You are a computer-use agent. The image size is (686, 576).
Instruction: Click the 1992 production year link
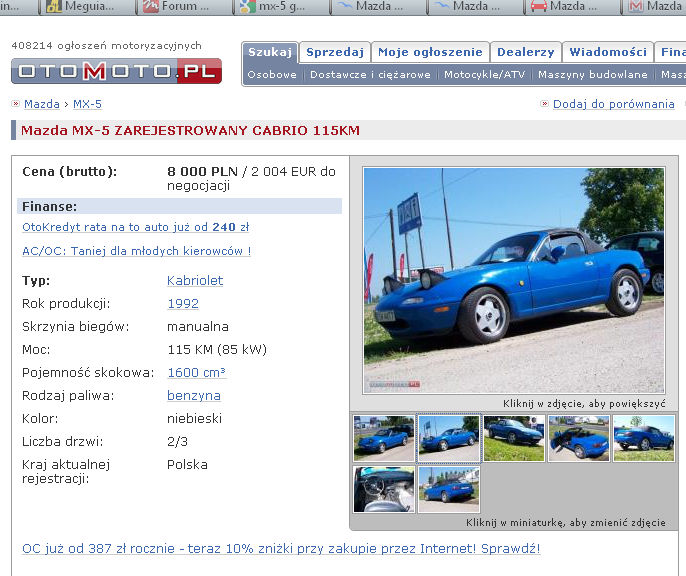[183, 304]
